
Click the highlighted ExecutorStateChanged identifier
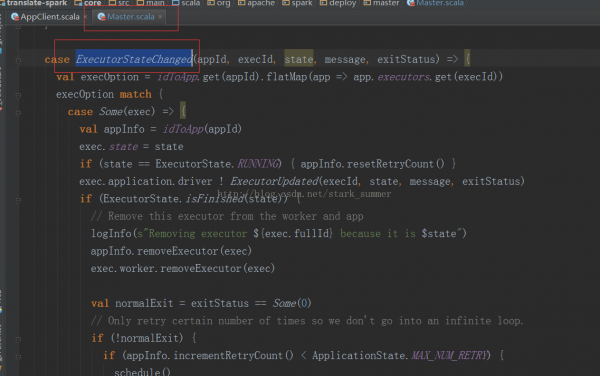pos(134,59)
